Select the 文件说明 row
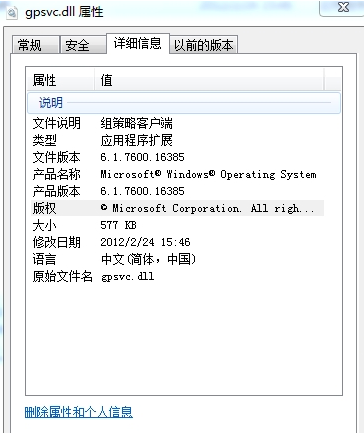This screenshot has width=364, height=433. tap(177, 123)
